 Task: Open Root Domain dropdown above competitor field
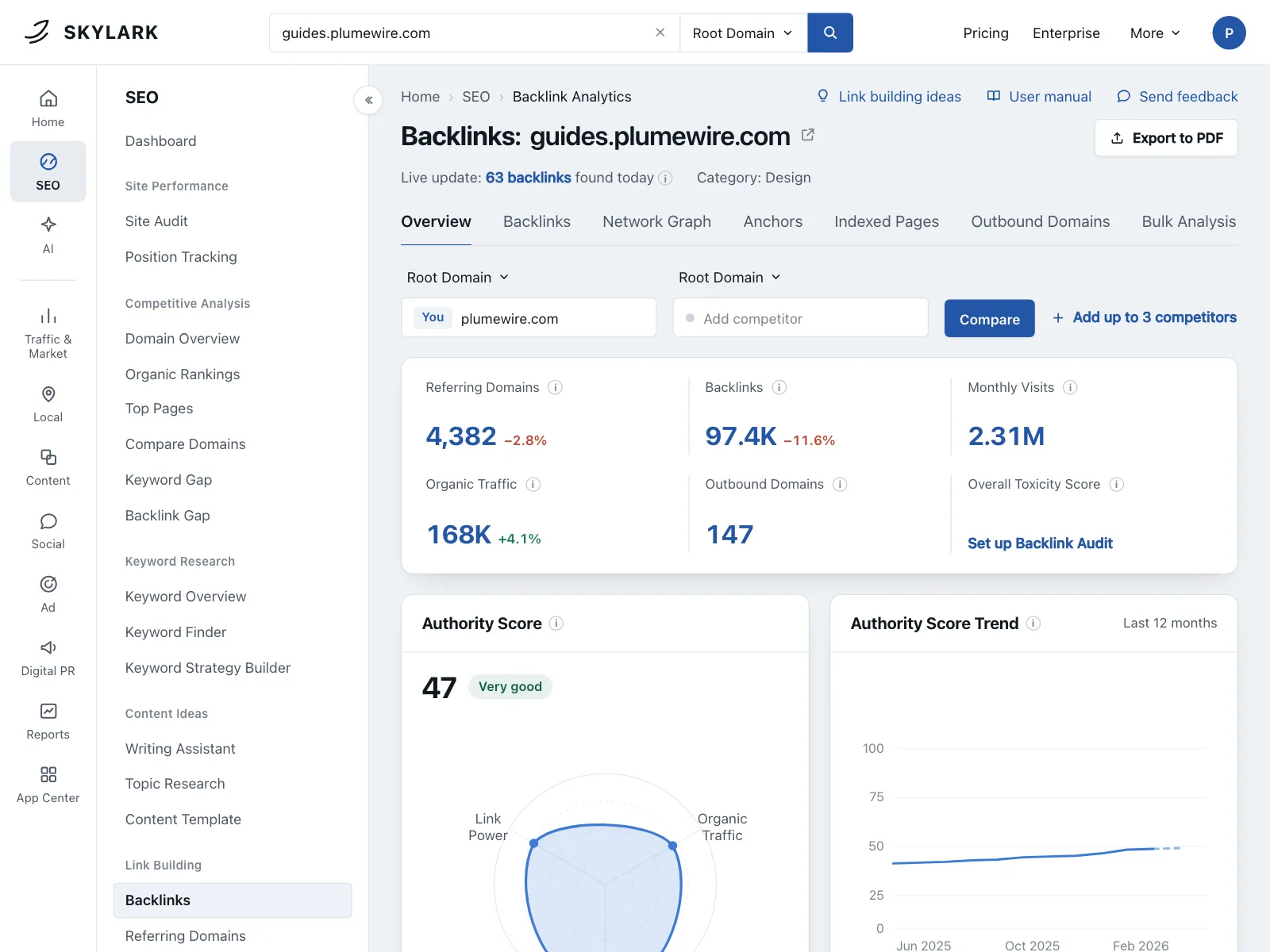(x=729, y=277)
